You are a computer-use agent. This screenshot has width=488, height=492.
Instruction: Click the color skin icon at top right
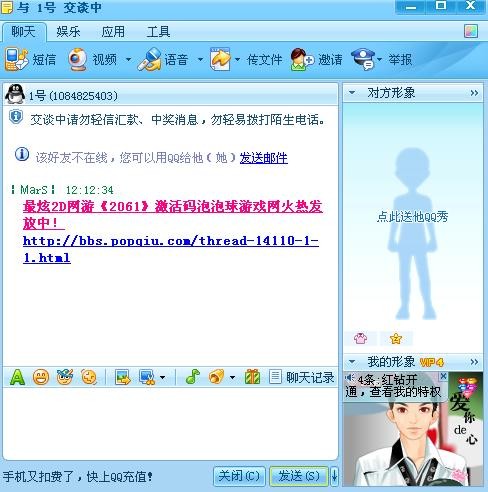coord(471,31)
